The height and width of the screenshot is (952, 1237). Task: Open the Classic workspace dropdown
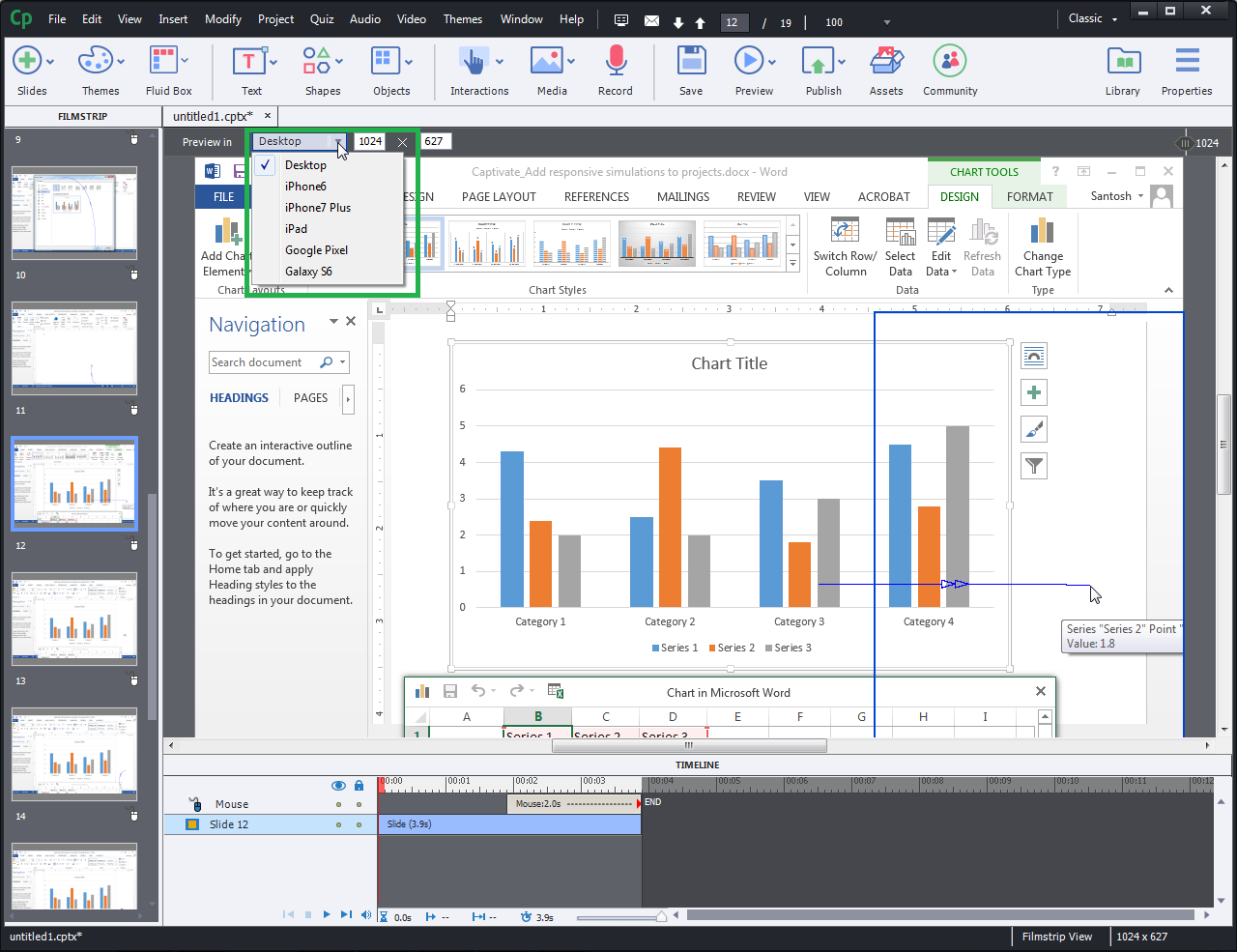tap(1093, 18)
